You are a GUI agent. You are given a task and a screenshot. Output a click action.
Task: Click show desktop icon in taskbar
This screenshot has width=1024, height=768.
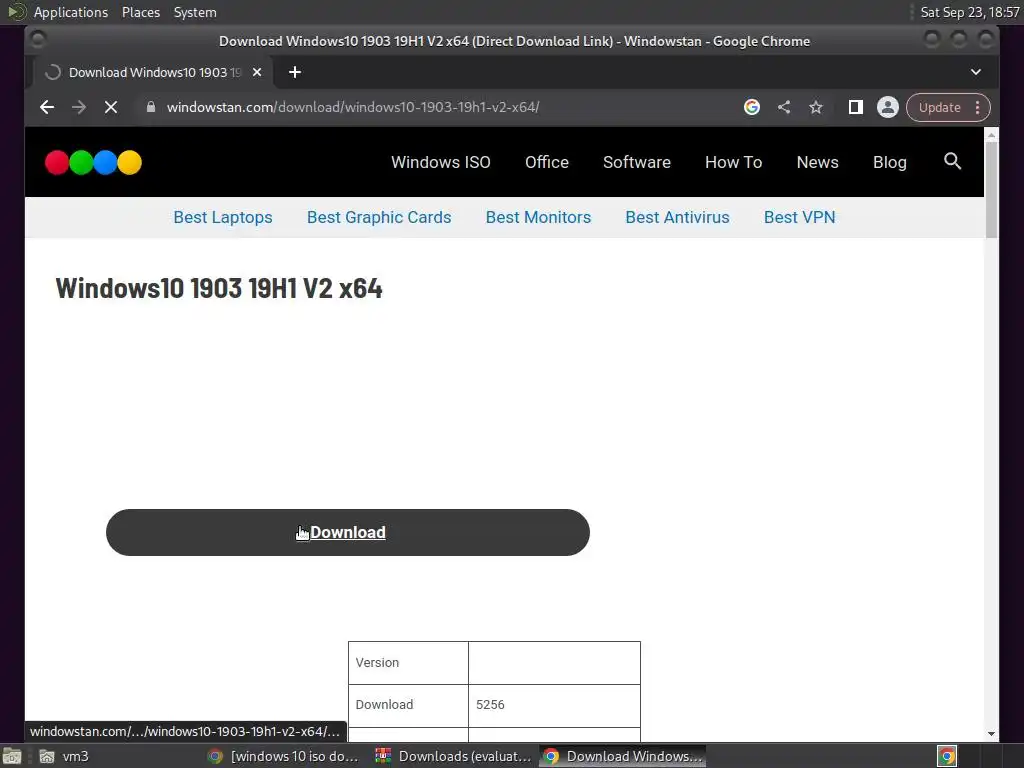coord(12,756)
